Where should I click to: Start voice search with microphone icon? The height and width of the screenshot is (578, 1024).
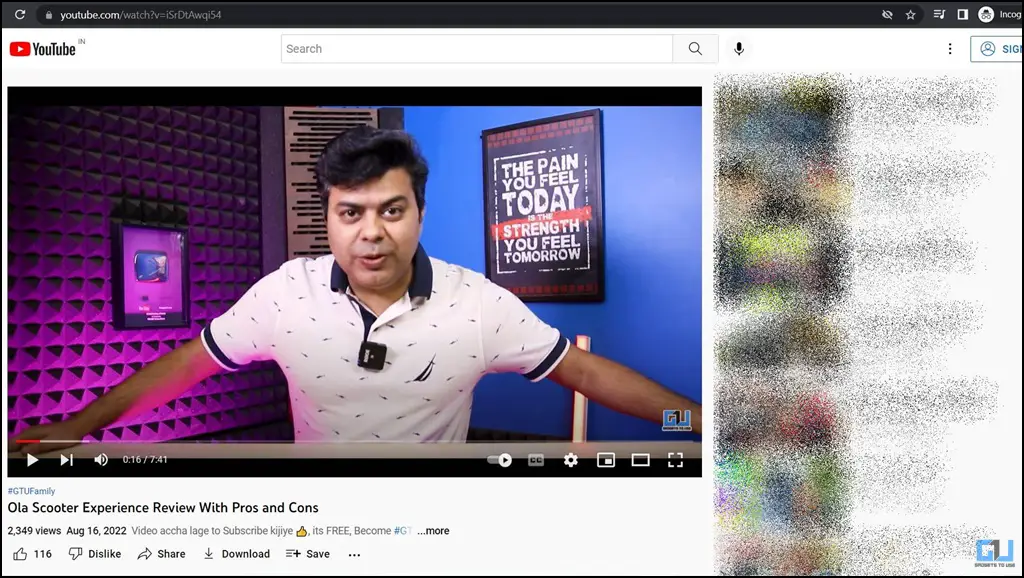(x=739, y=49)
